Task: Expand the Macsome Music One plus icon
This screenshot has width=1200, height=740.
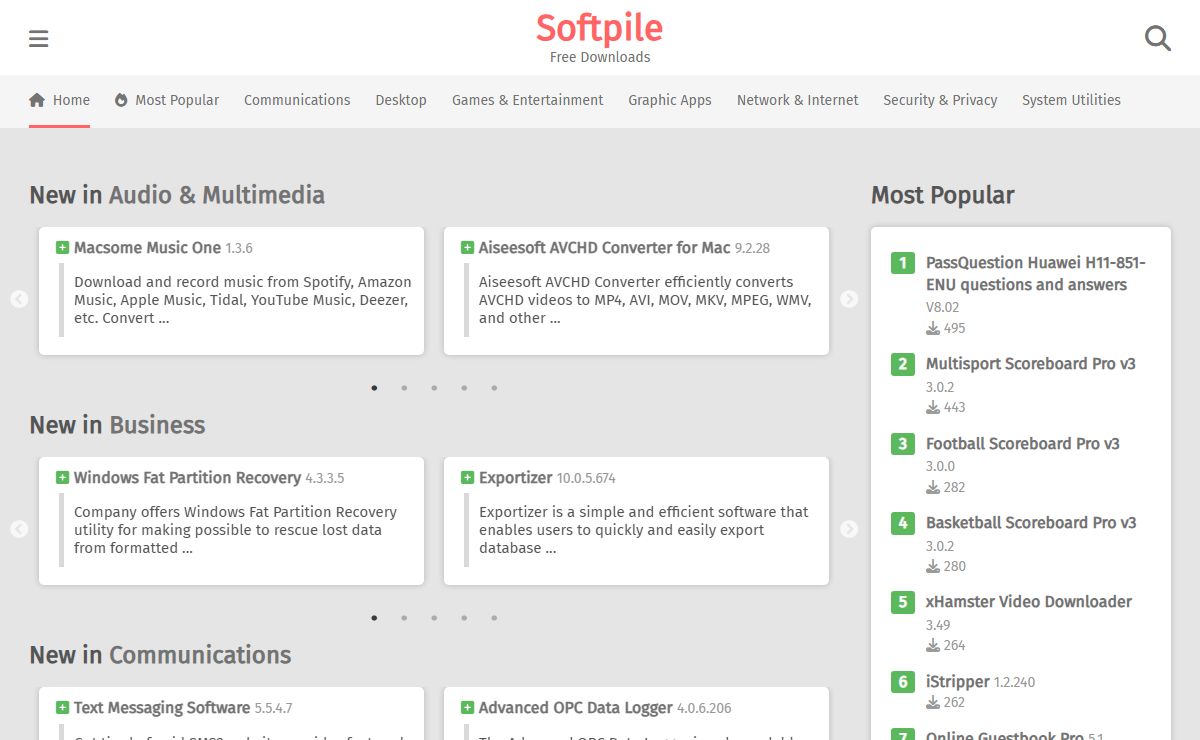Action: point(62,247)
